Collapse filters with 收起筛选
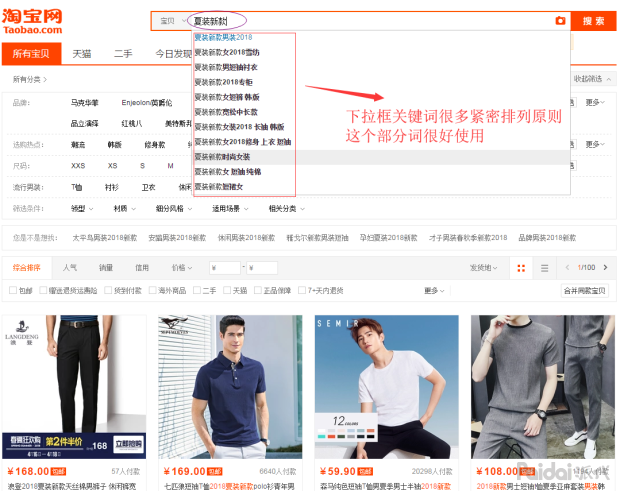Screen dimensions: 620x491 tap(592, 79)
